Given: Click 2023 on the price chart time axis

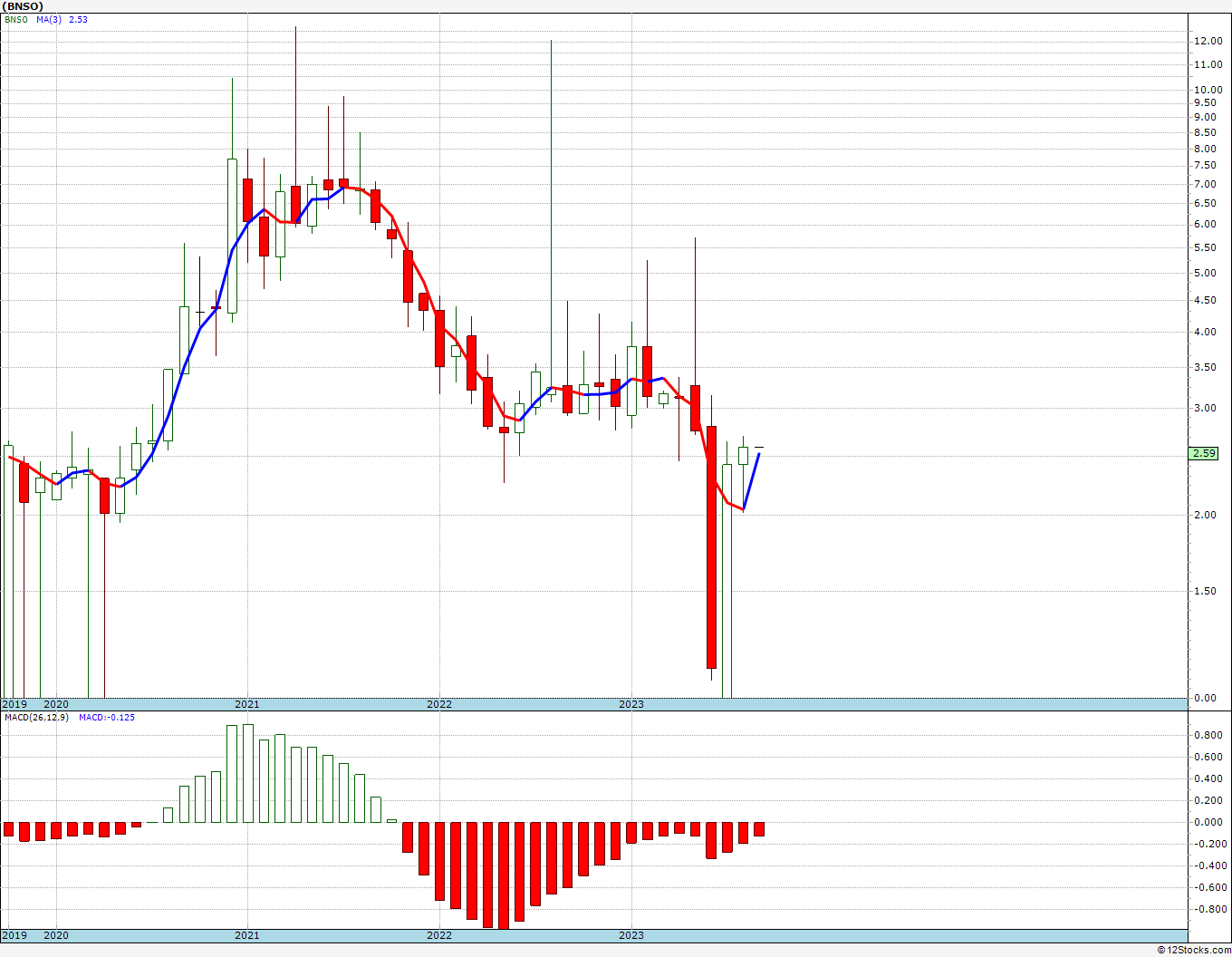Looking at the screenshot, I should pyautogui.click(x=631, y=704).
